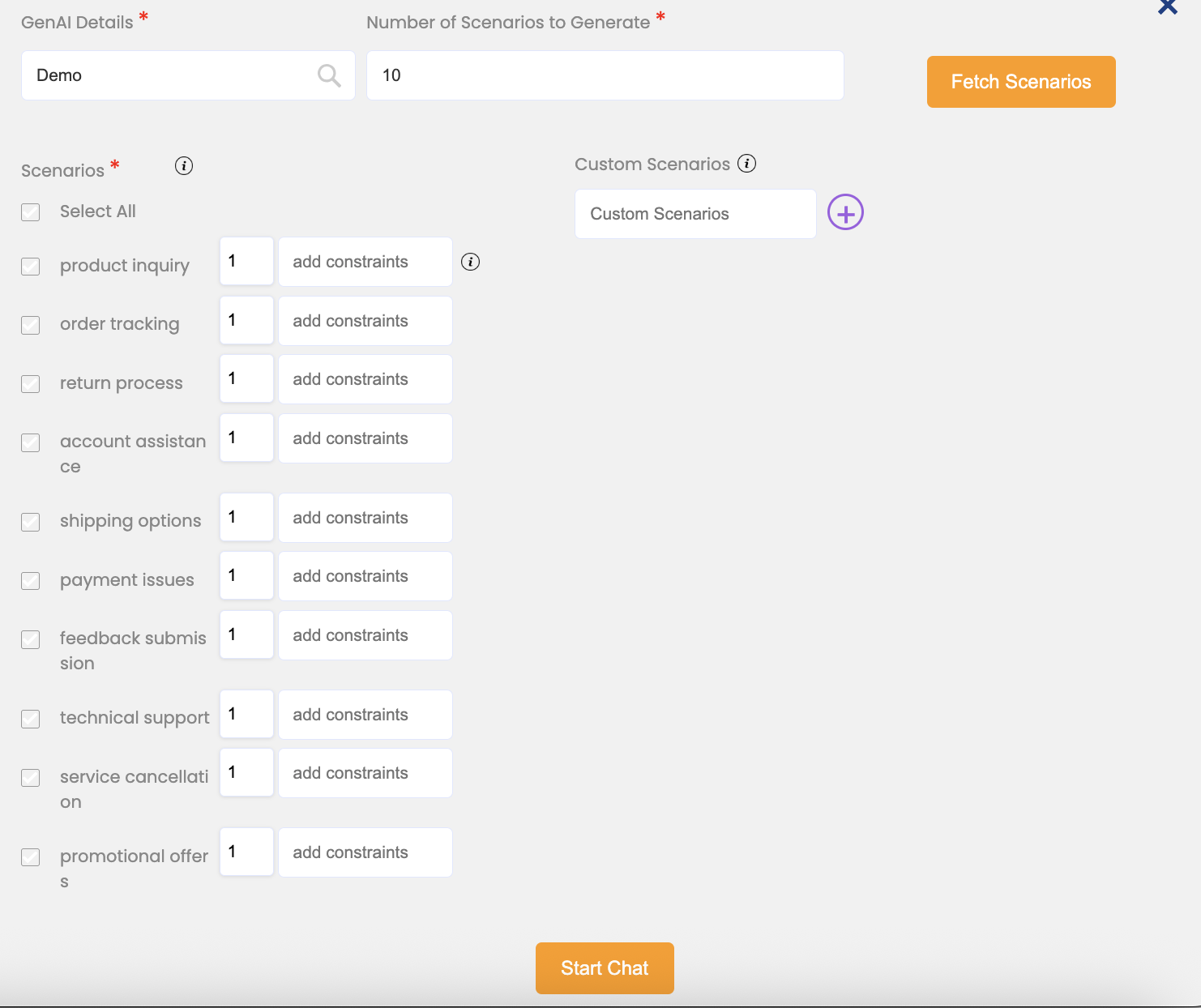
Task: Click the GenAI Details Demo field
Action: pyautogui.click(x=170, y=75)
